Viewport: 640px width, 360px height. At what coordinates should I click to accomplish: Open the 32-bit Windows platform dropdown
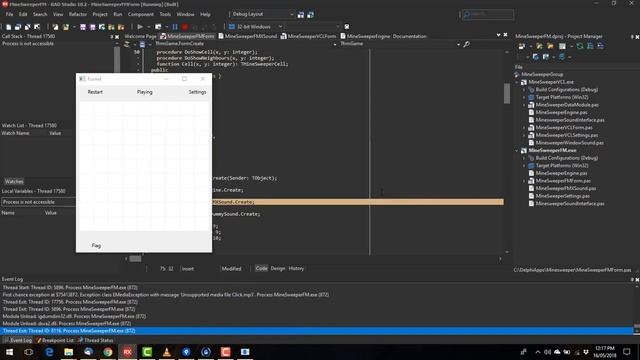[280, 27]
